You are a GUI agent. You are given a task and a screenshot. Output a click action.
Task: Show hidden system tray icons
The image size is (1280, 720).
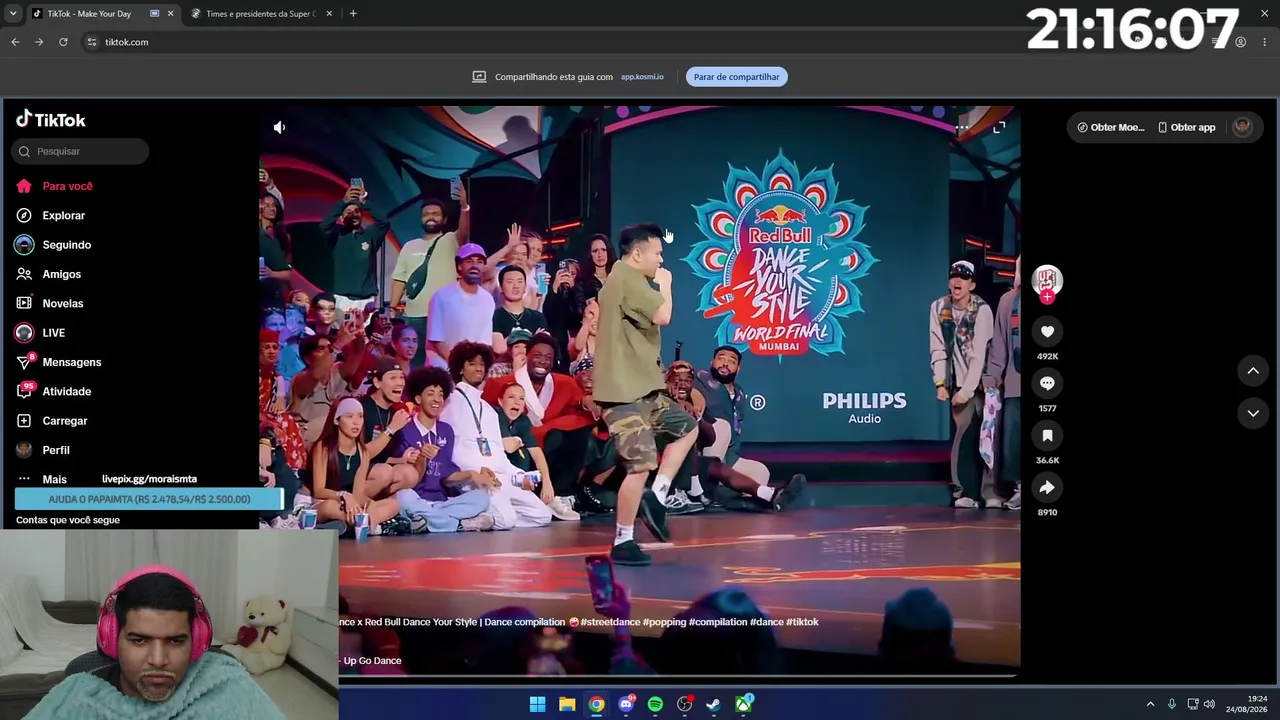[x=1150, y=705]
